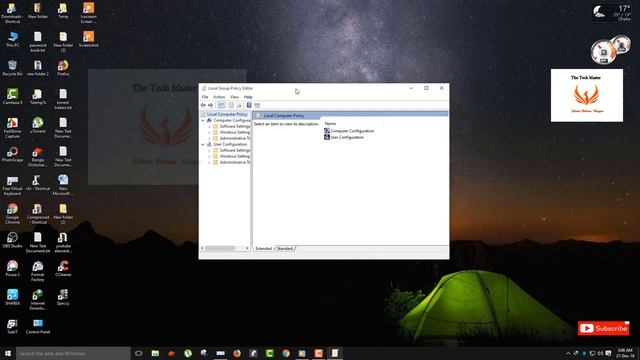Screen dimensions: 640x360
Task: Open the View menu
Action: click(234, 97)
